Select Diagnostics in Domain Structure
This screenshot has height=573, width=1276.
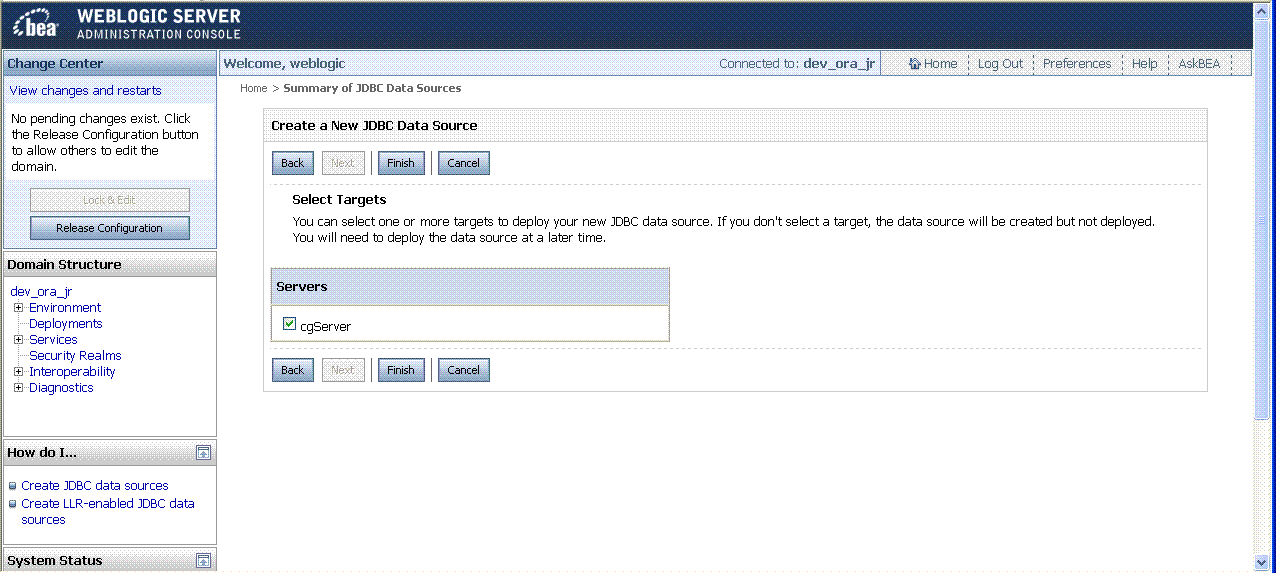[61, 388]
